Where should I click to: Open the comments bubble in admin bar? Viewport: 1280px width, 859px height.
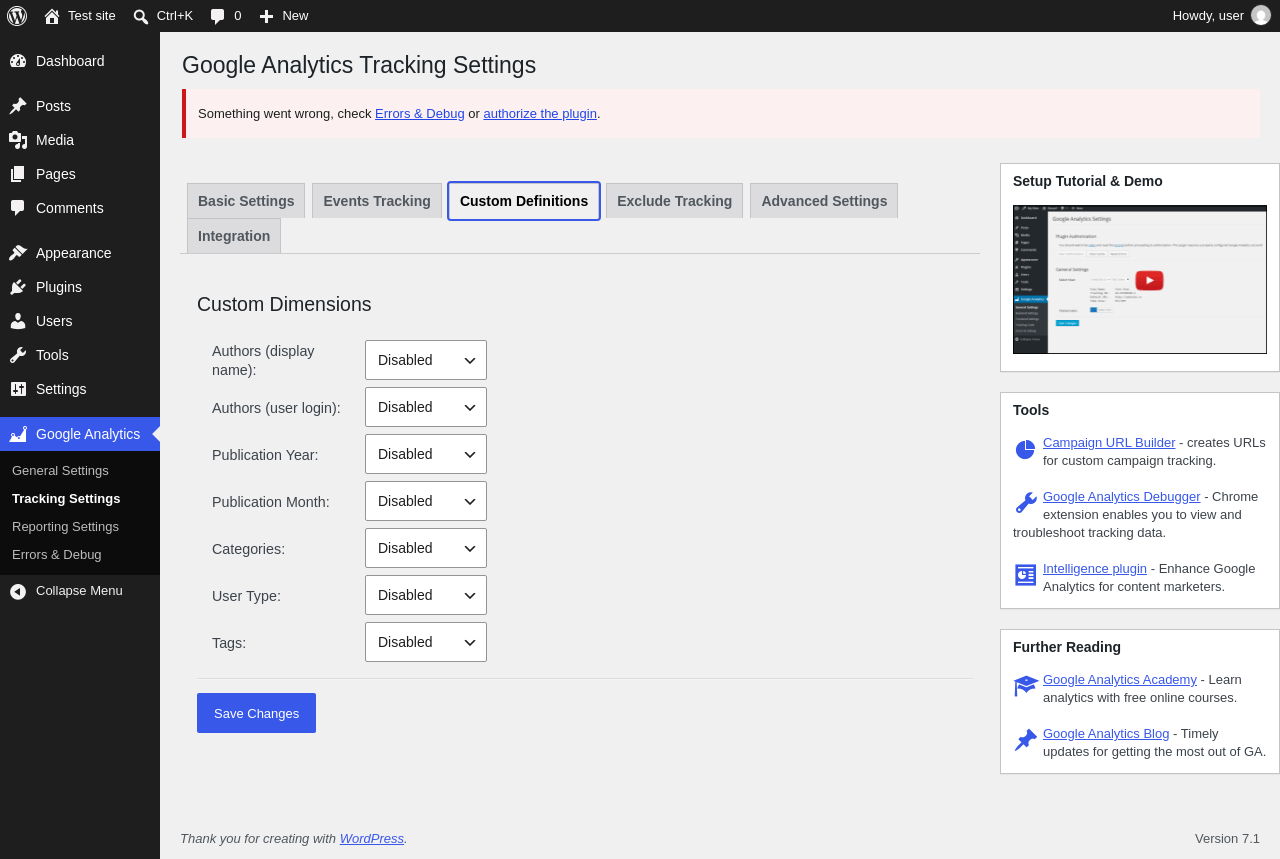click(217, 16)
